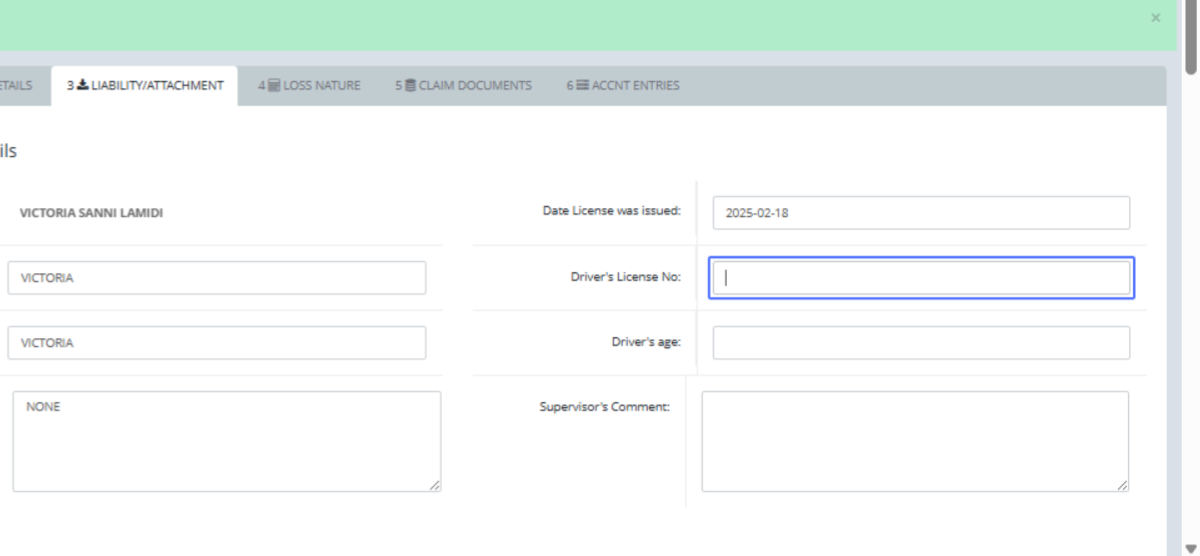This screenshot has height=556, width=1200.
Task: Click the second VICTORIA text field
Action: pos(216,343)
